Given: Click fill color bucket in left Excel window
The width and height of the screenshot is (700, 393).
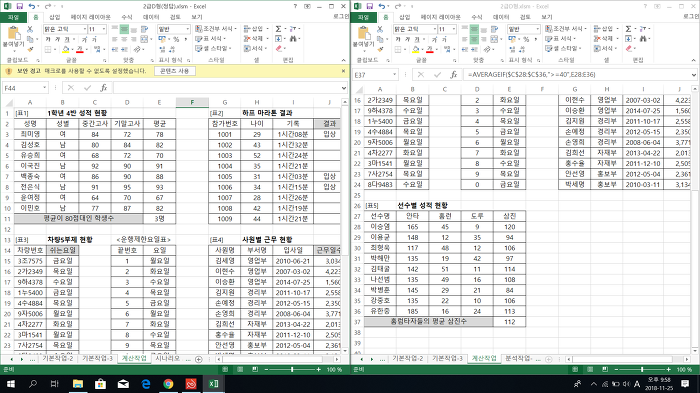Looking at the screenshot, I should pyautogui.click(x=66, y=49).
